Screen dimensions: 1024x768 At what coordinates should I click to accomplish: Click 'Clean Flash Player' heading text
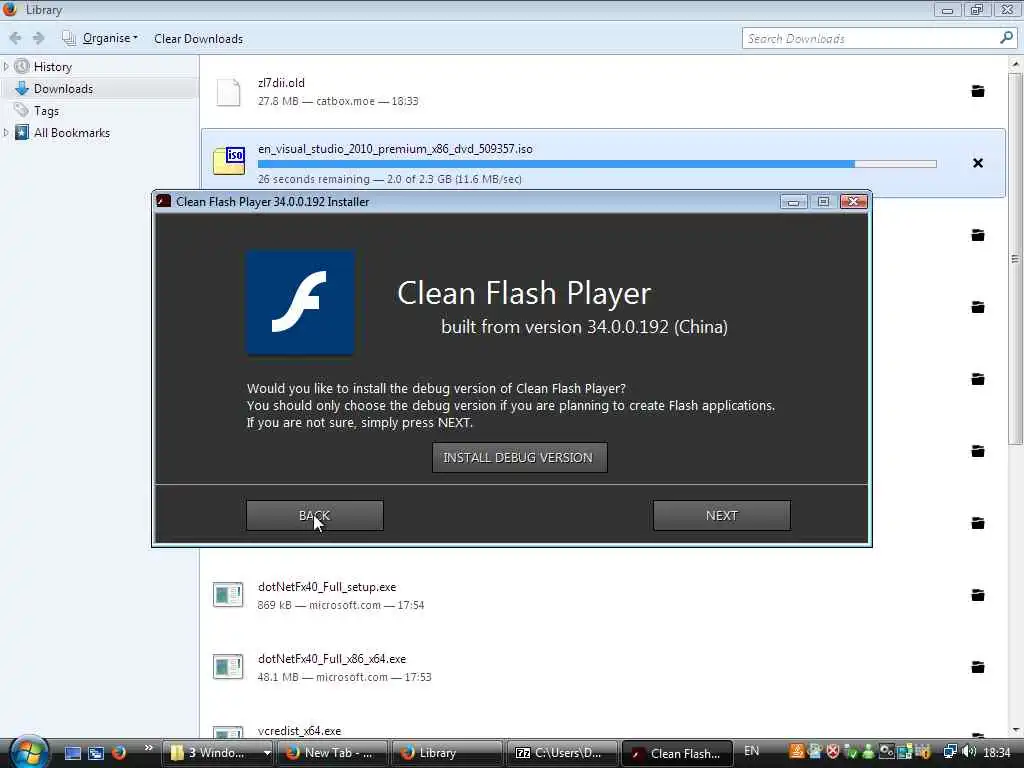524,293
